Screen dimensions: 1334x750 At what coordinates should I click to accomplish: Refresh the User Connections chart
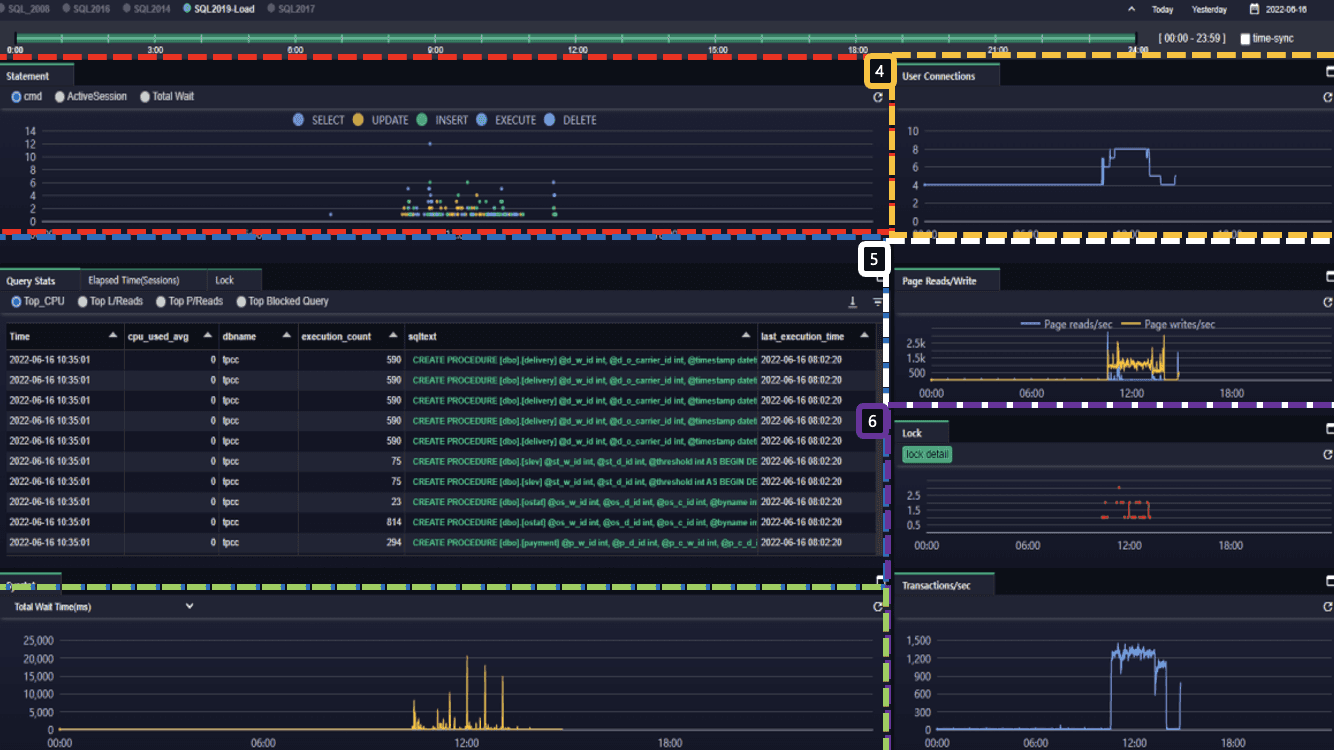(x=1327, y=98)
